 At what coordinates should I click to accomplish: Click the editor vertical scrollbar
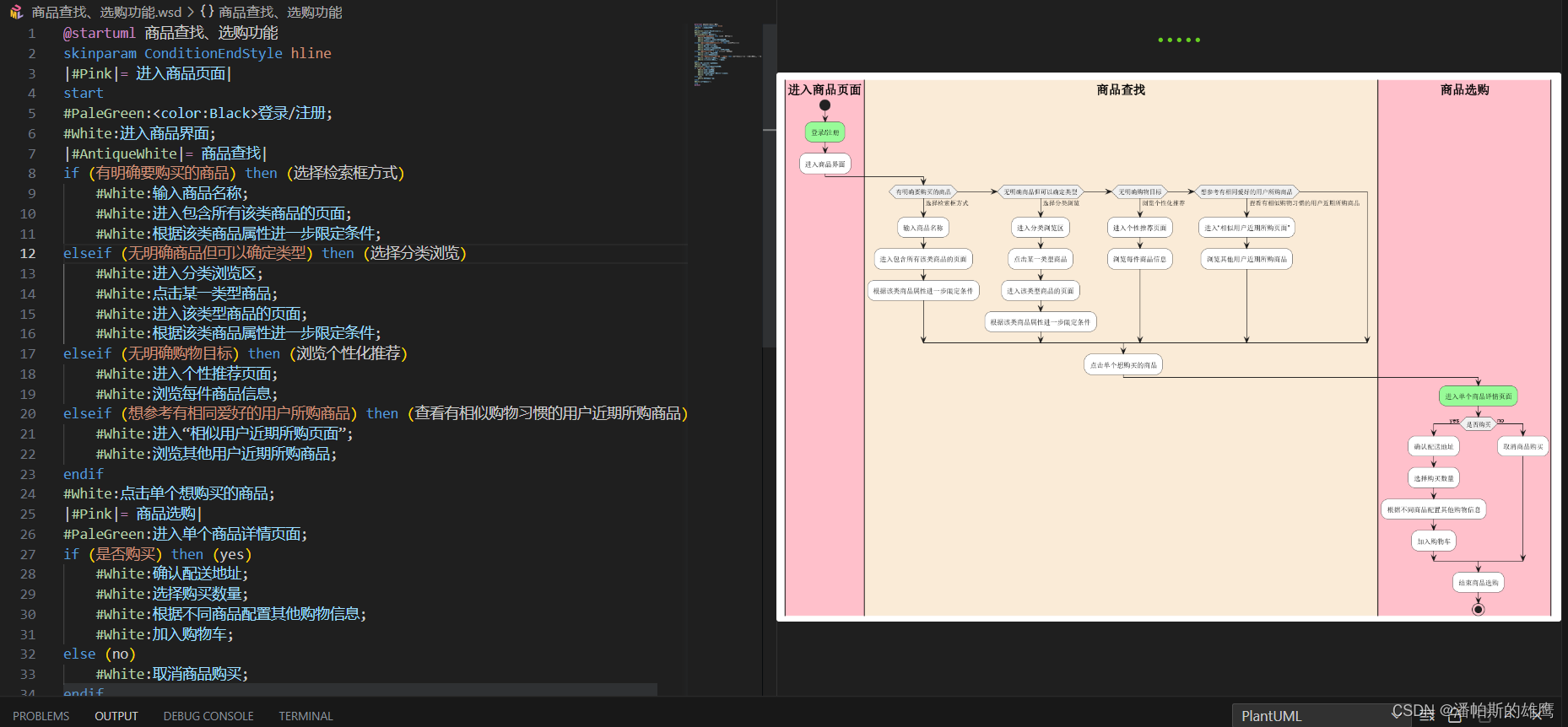[769, 186]
